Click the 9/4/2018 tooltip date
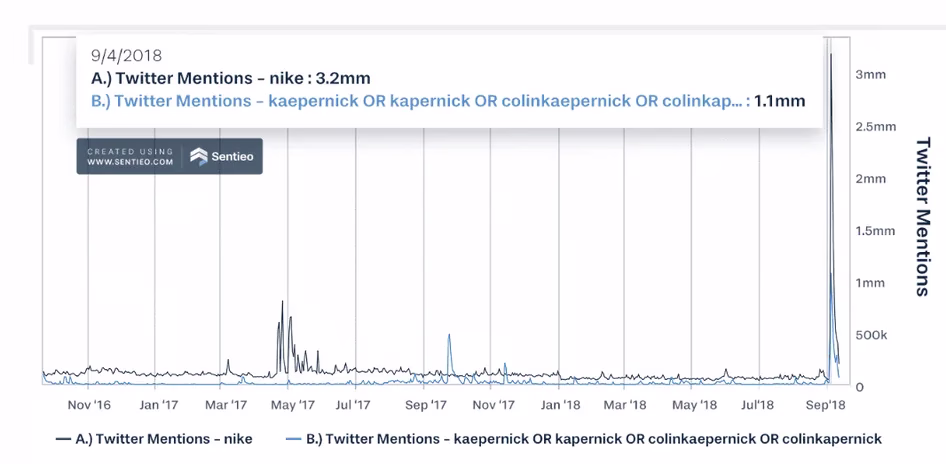This screenshot has width=946, height=464. pyautogui.click(x=127, y=56)
